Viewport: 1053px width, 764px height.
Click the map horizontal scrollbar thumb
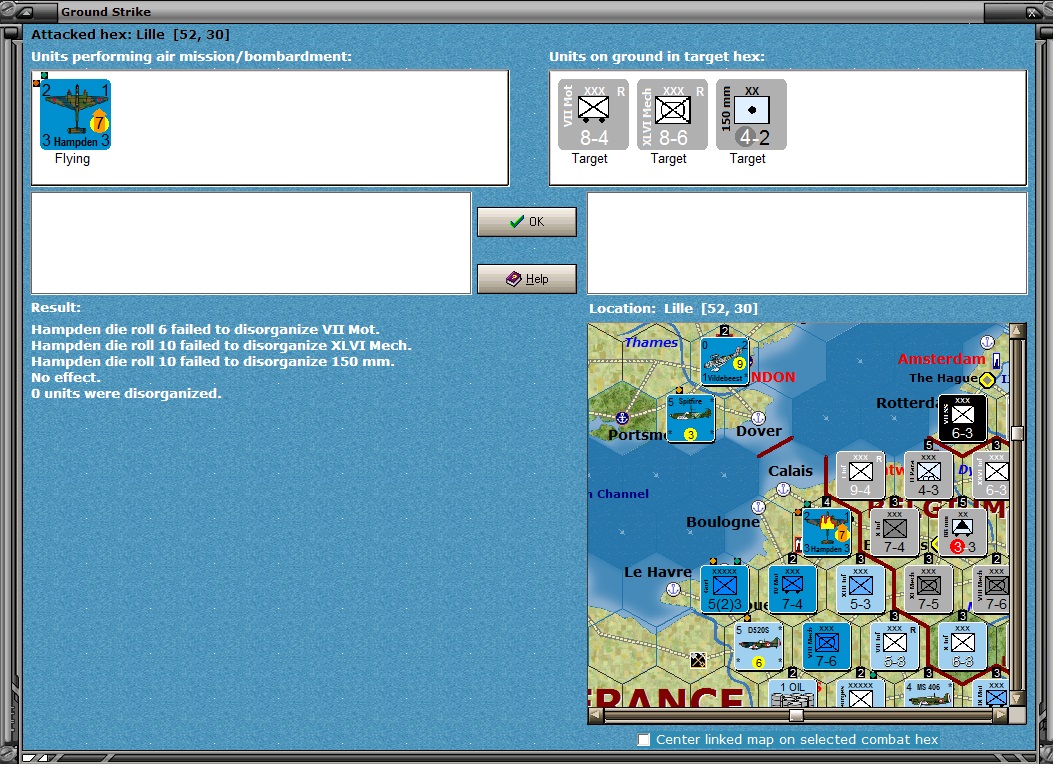pos(796,716)
